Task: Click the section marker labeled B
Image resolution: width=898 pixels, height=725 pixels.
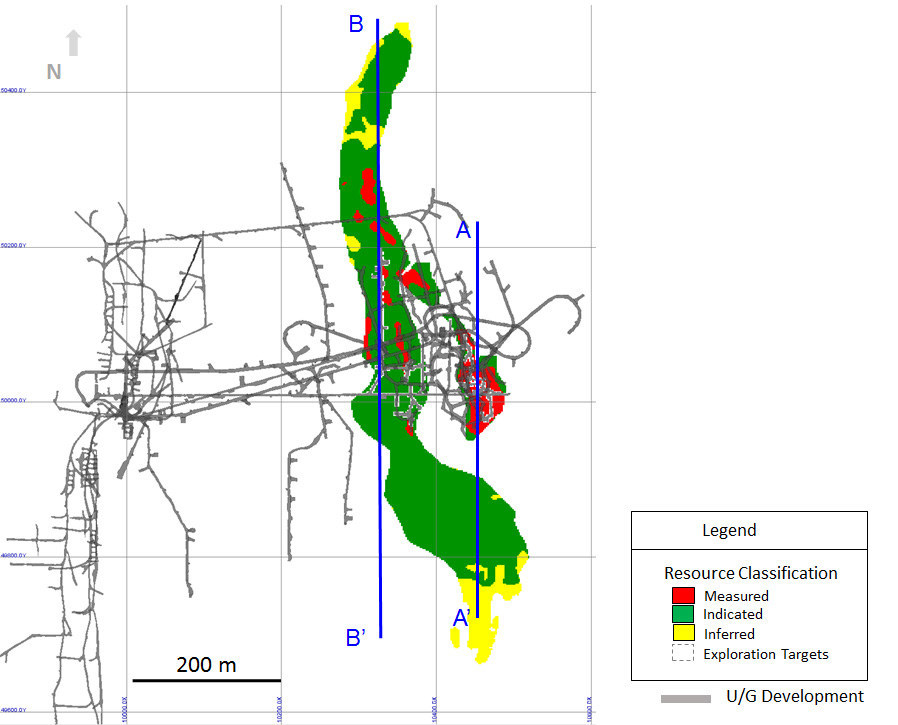Action: point(356,21)
